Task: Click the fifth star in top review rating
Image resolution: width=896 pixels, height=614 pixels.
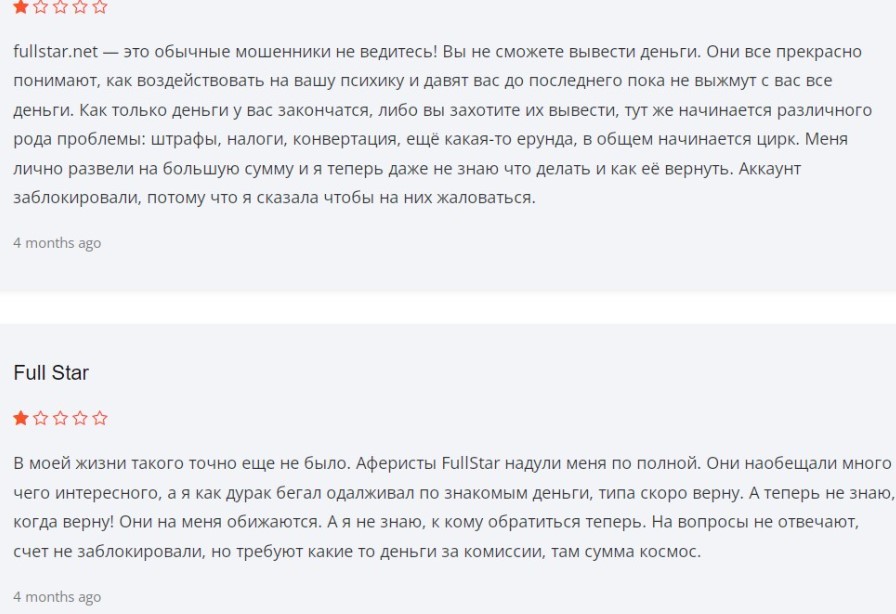Action: [99, 7]
